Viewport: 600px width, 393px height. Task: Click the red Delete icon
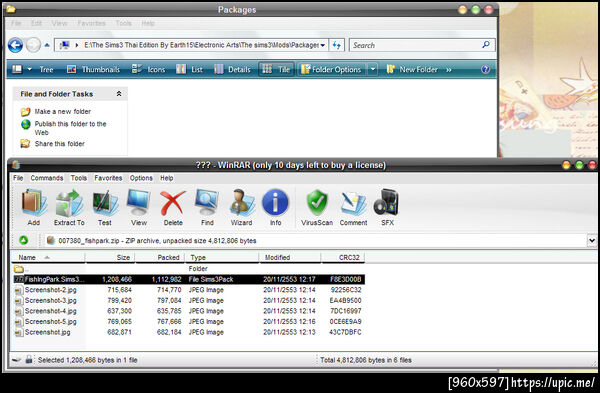pos(173,207)
